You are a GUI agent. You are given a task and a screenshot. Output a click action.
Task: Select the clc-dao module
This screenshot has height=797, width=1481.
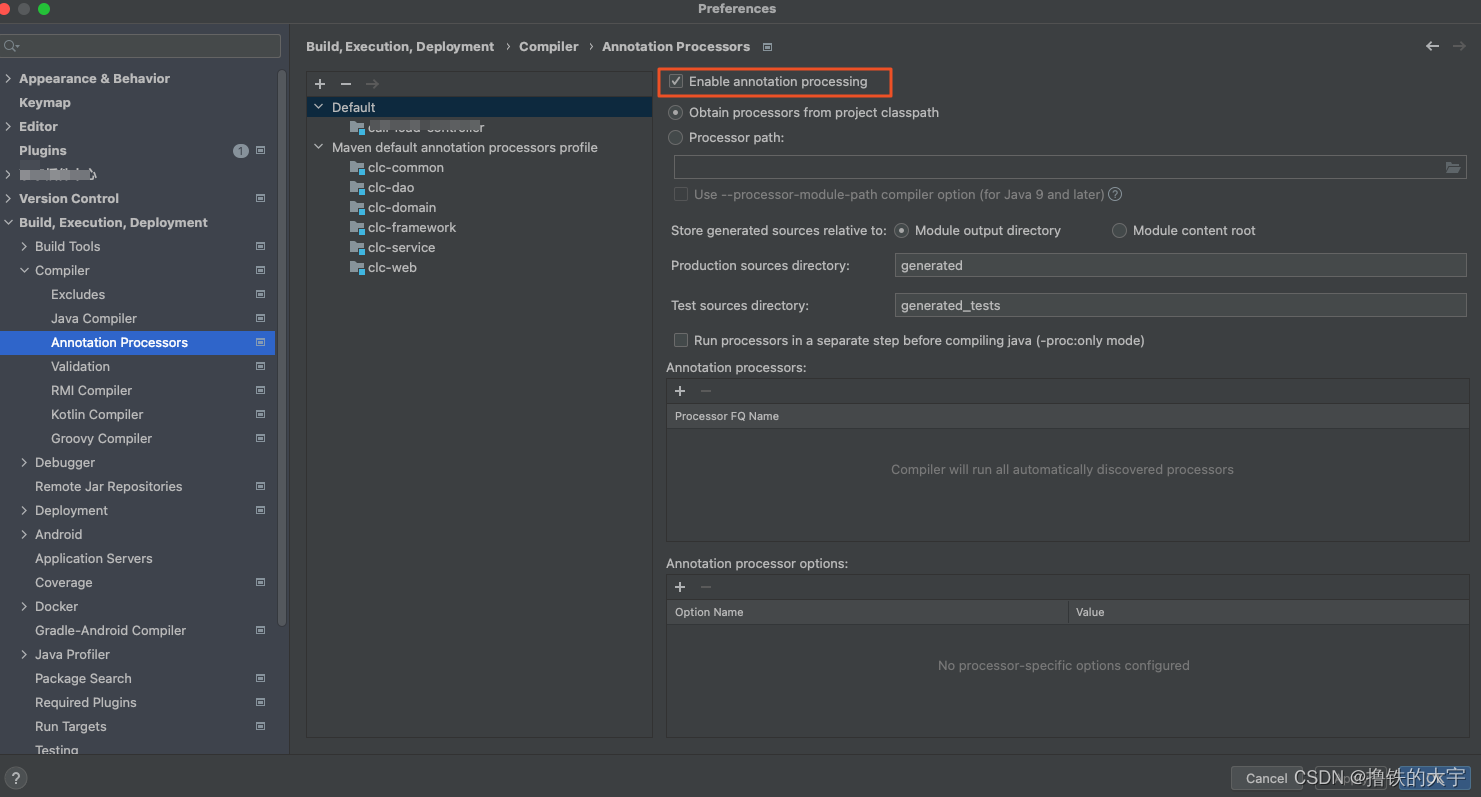(391, 188)
